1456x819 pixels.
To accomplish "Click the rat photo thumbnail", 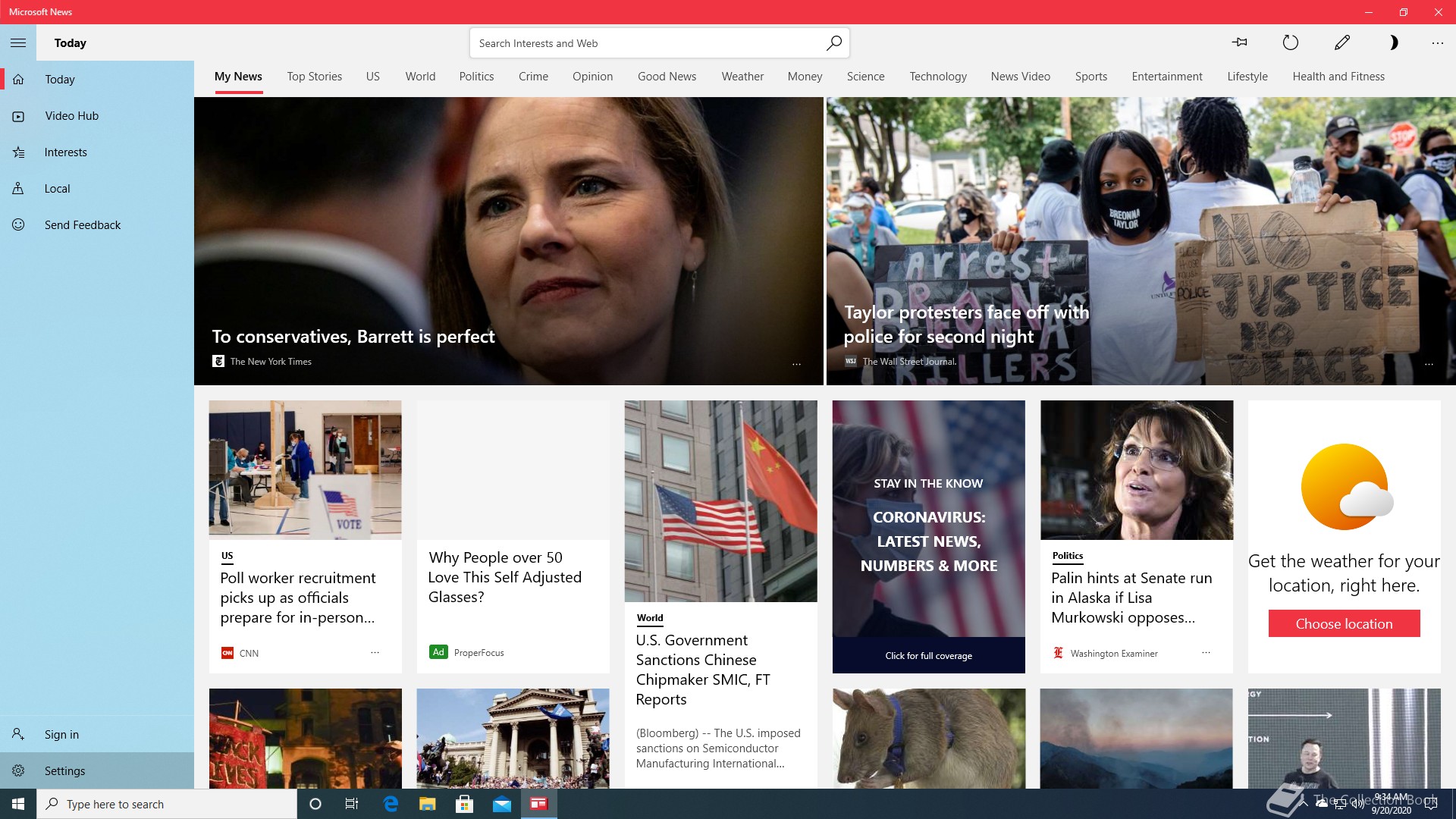I will pyautogui.click(x=928, y=739).
